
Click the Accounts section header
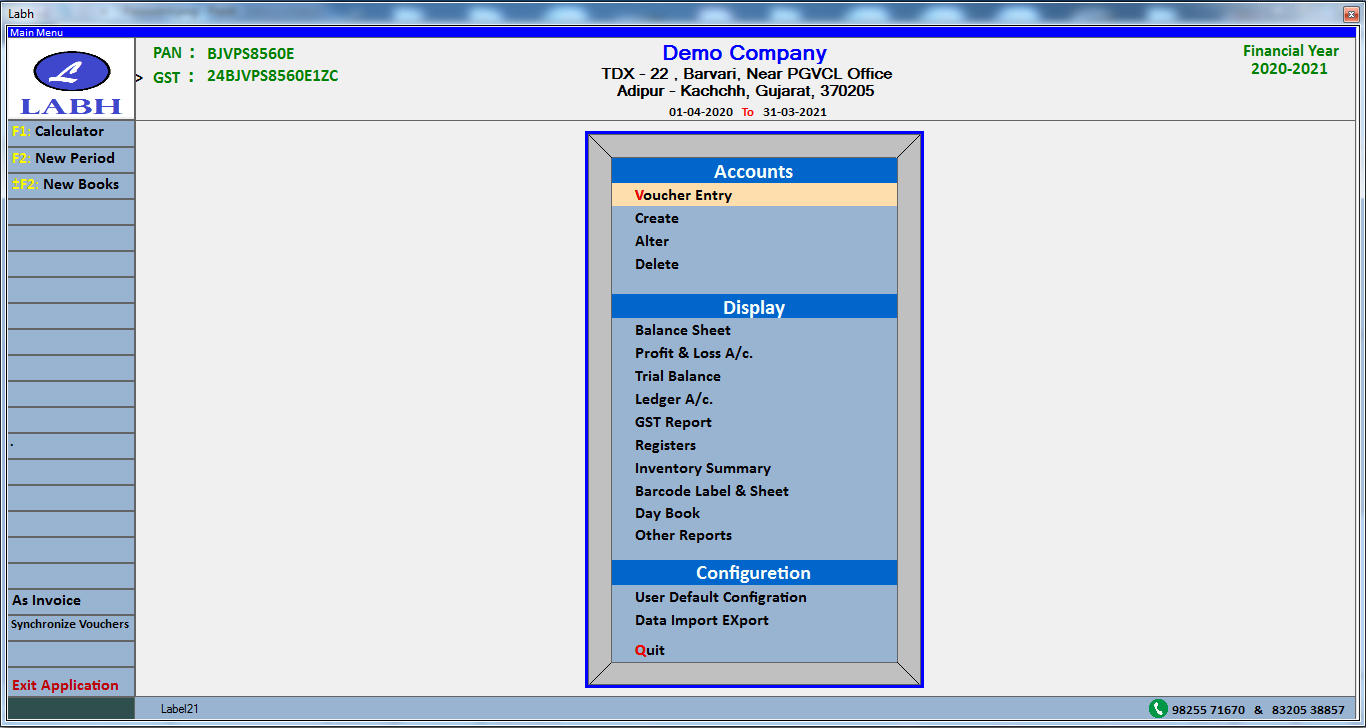click(x=754, y=171)
